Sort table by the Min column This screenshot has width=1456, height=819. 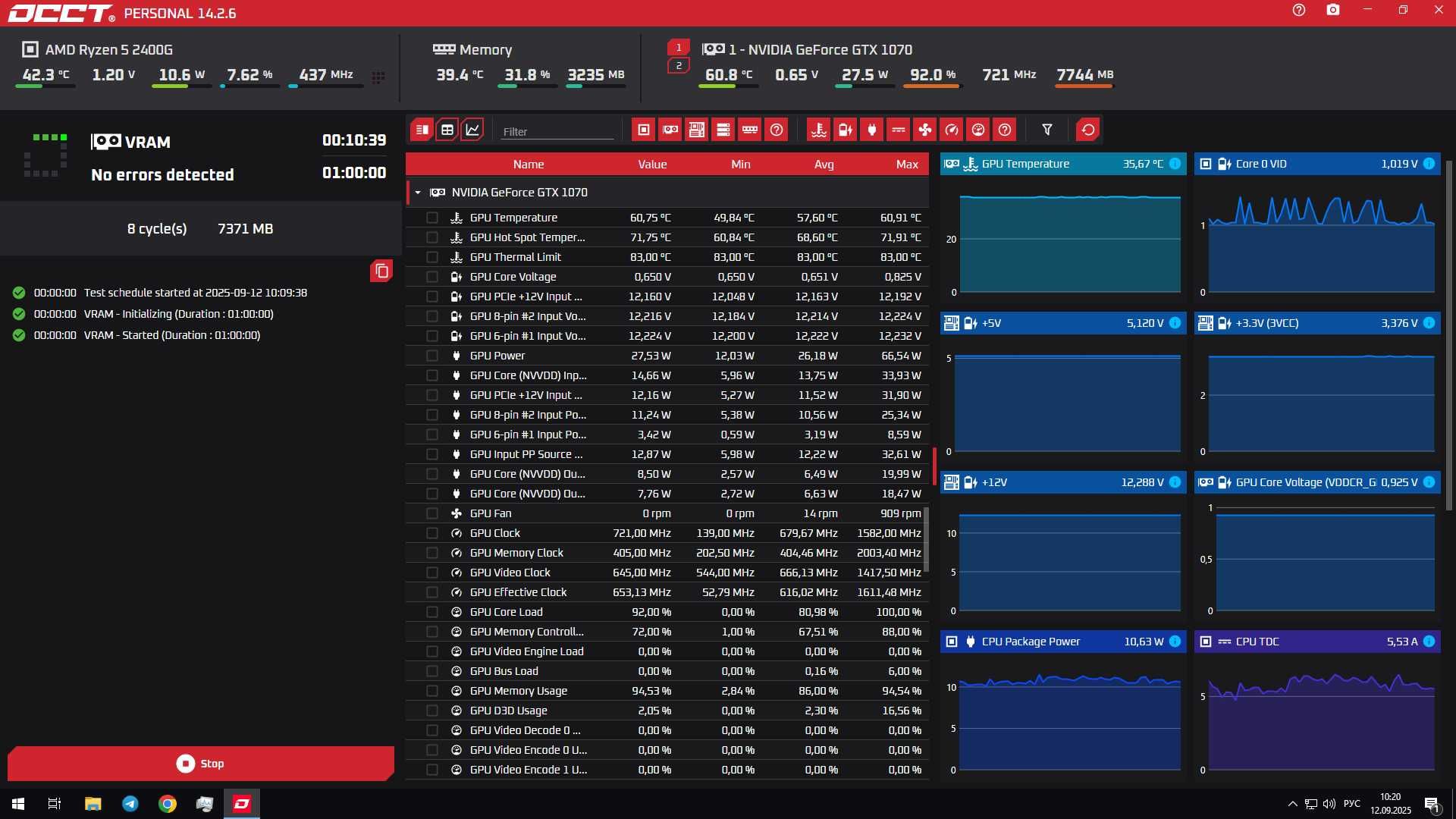(741, 165)
